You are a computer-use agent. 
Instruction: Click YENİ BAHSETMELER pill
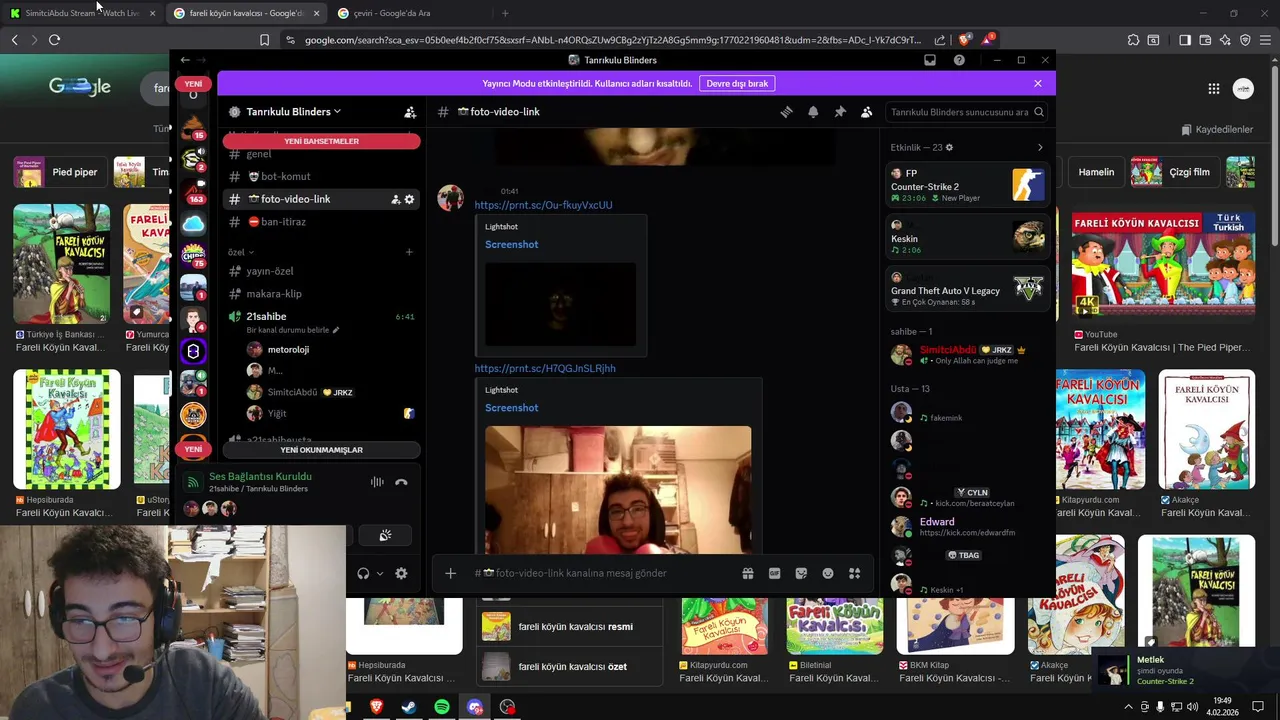[x=321, y=141]
